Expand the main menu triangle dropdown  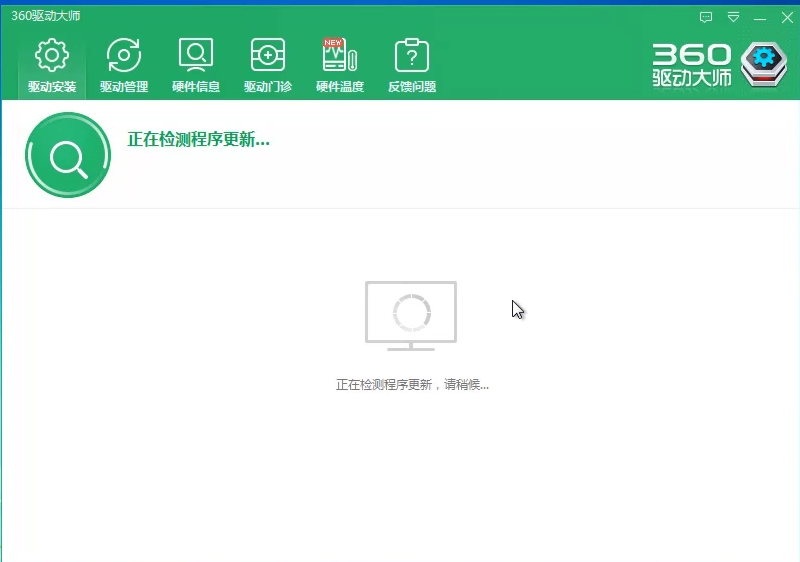pyautogui.click(x=733, y=17)
